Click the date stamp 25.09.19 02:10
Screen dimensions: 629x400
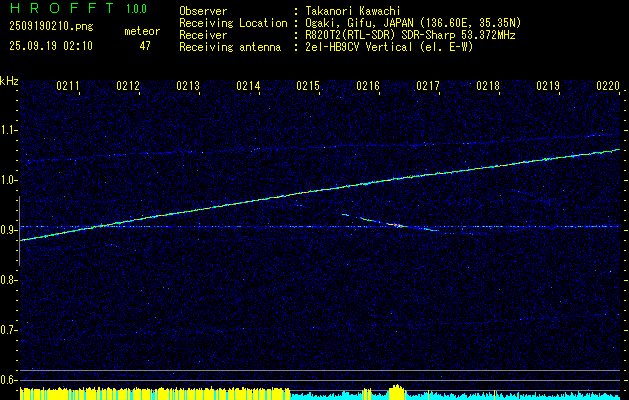tap(51, 46)
